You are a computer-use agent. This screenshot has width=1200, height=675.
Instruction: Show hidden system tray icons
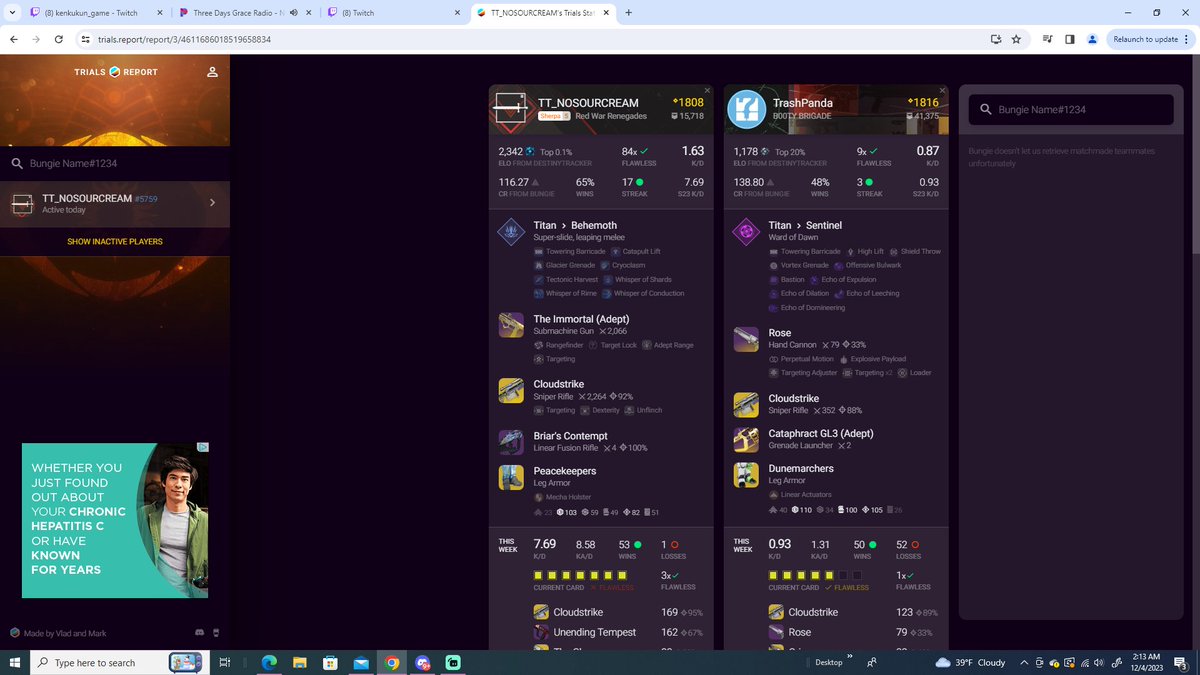tap(1023, 662)
